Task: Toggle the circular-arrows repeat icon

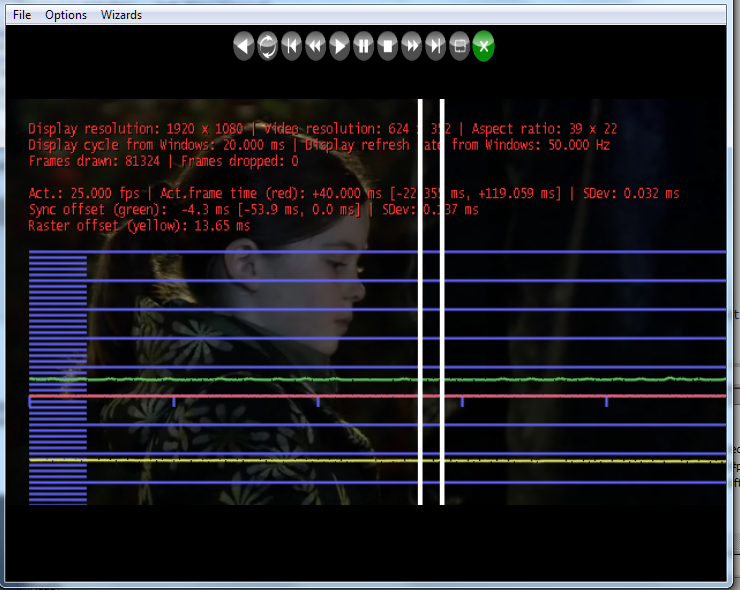Action: 268,46
